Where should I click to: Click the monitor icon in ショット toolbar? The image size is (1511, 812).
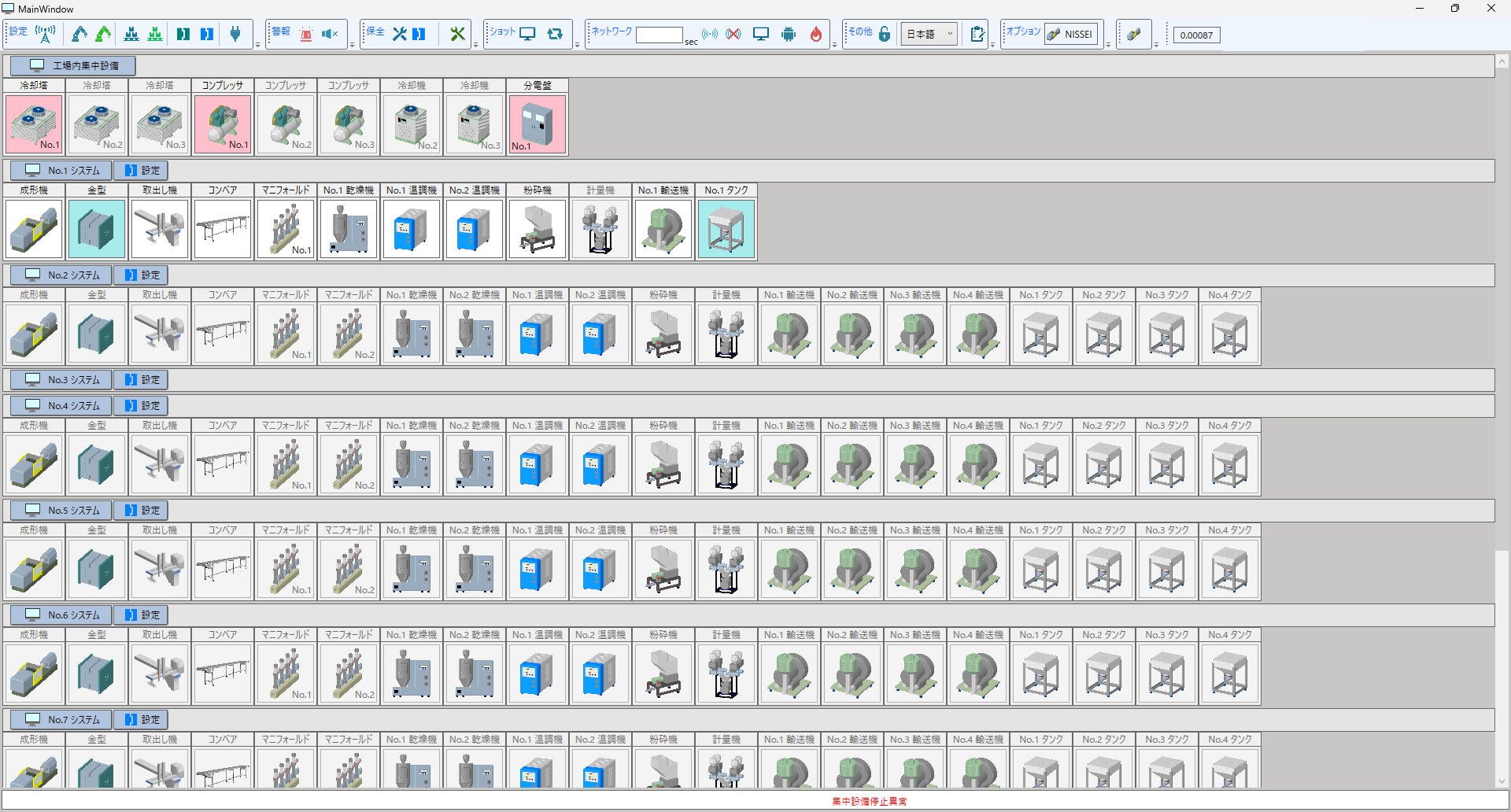pos(528,34)
